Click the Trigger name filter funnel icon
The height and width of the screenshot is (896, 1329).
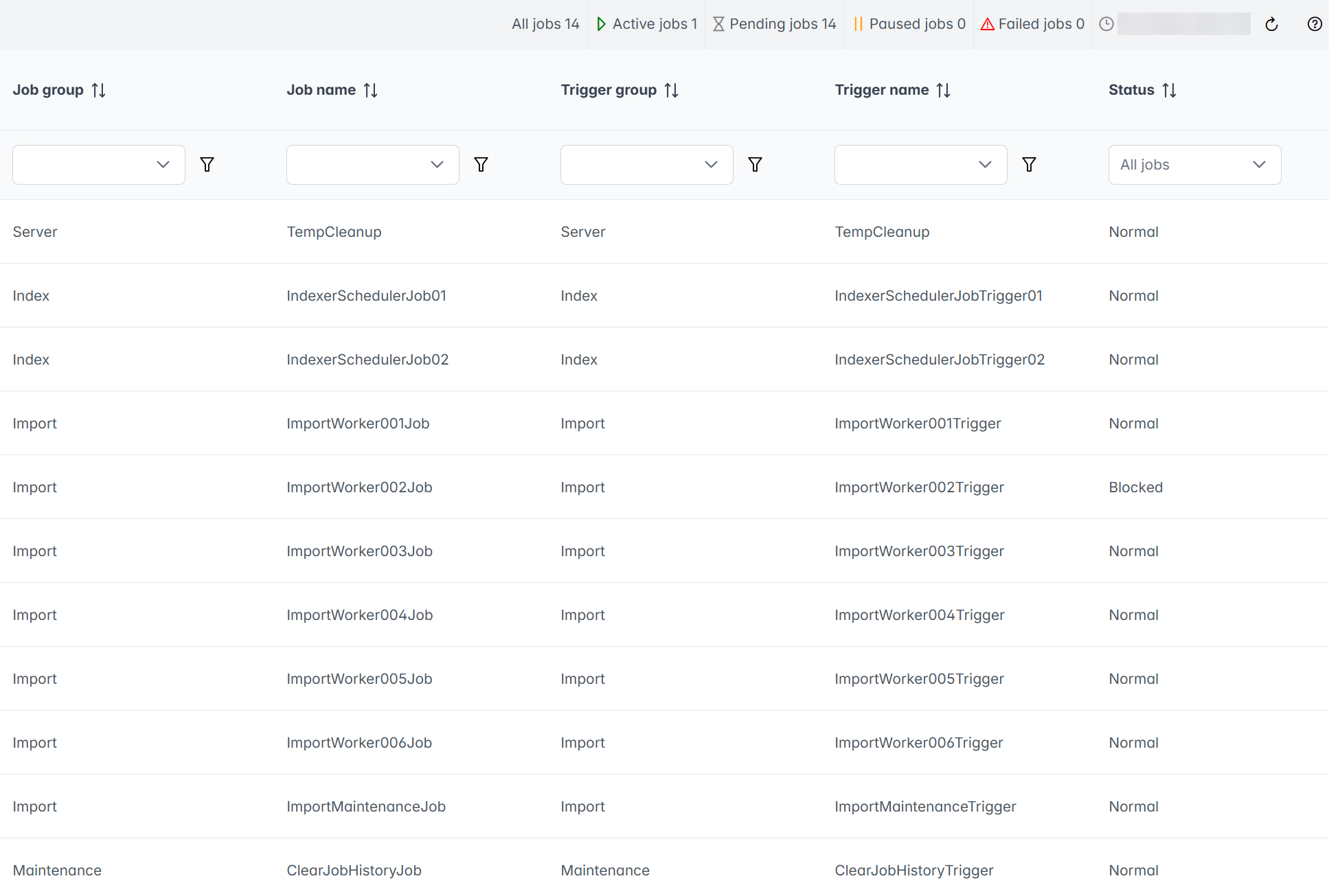[1029, 165]
